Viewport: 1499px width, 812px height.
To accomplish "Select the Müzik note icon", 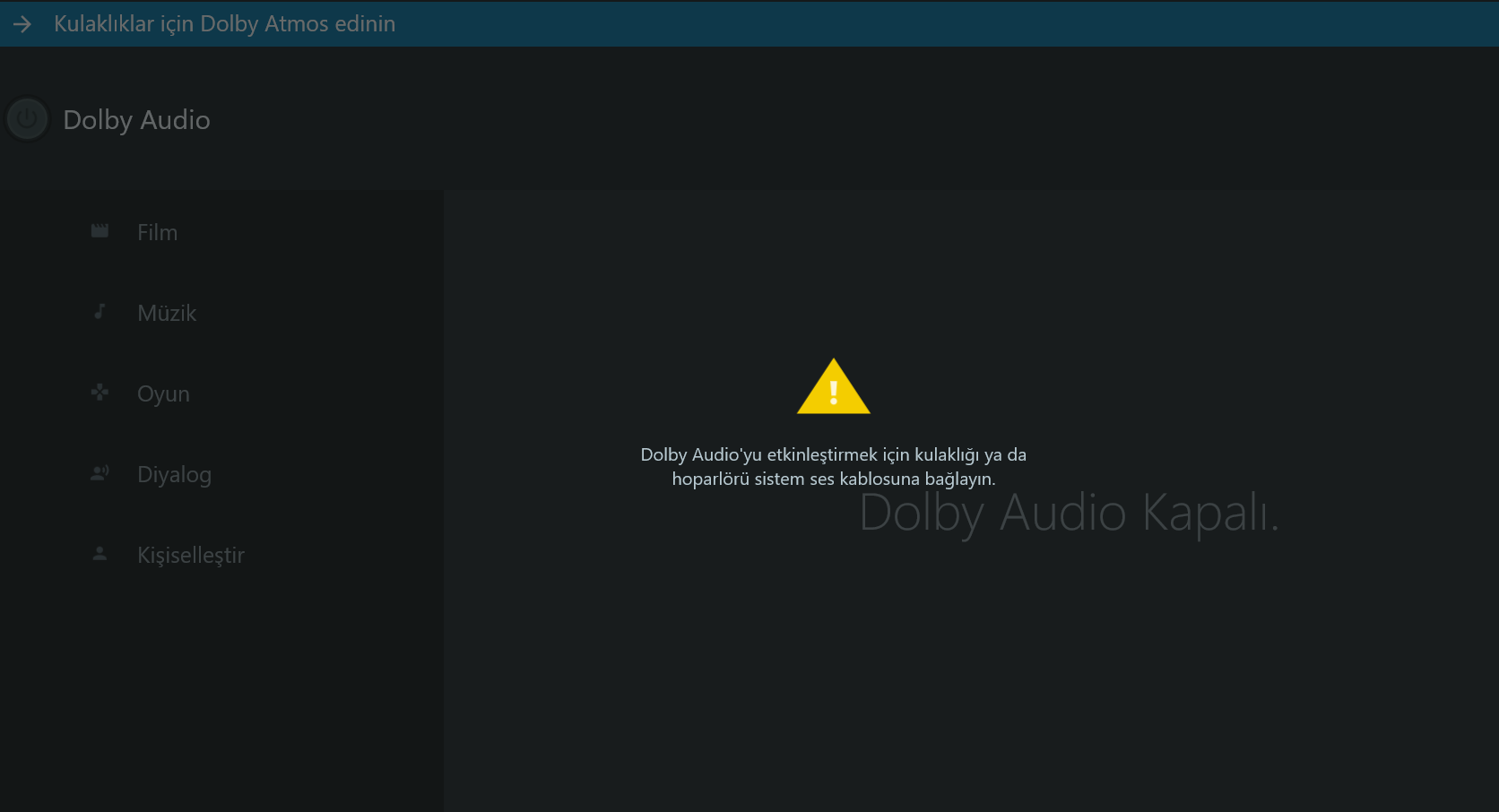I will tap(100, 312).
